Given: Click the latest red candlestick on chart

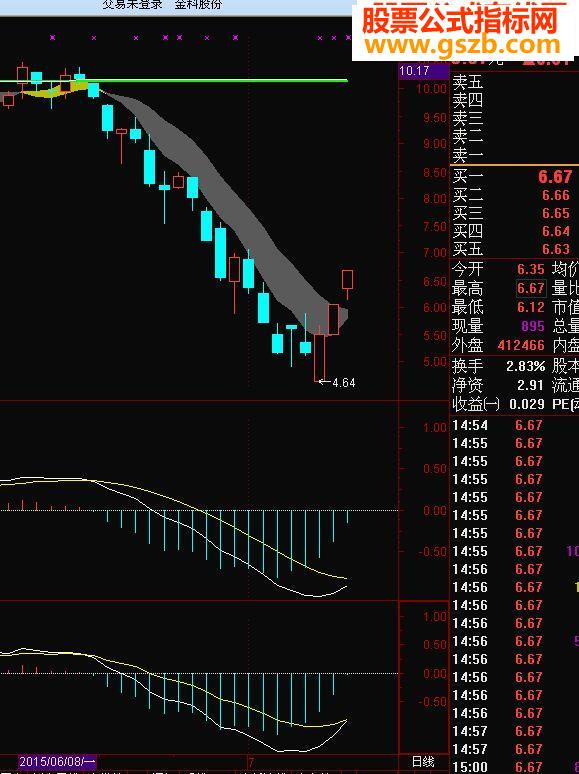Looking at the screenshot, I should click(347, 280).
